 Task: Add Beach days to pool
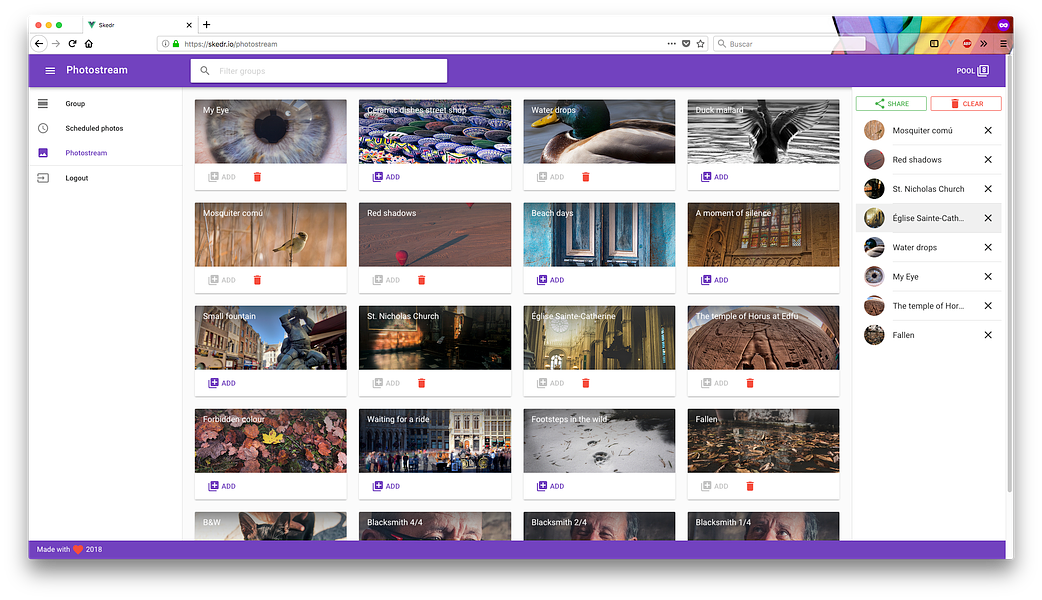(550, 280)
